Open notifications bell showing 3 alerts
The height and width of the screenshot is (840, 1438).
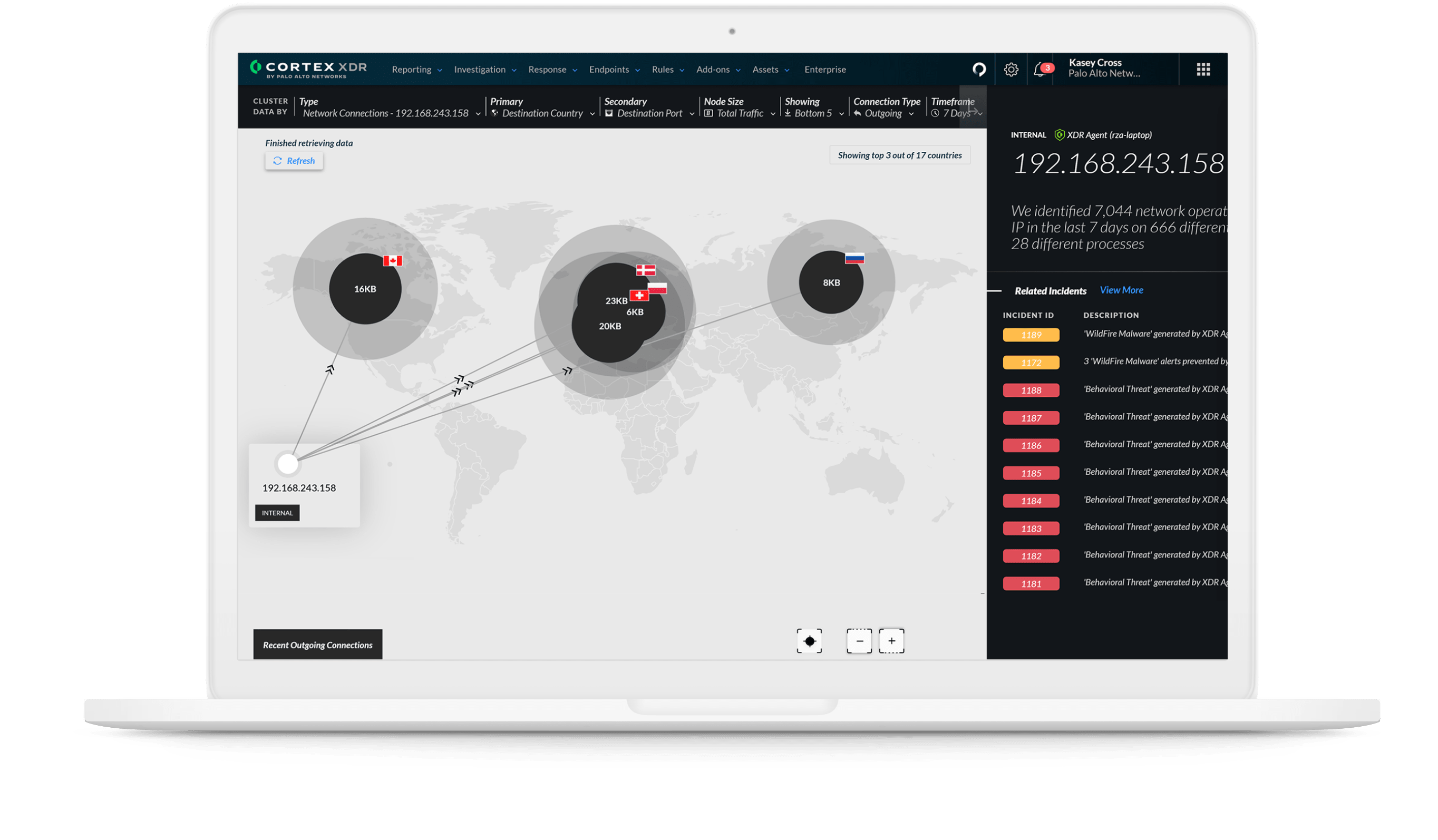coord(1039,69)
